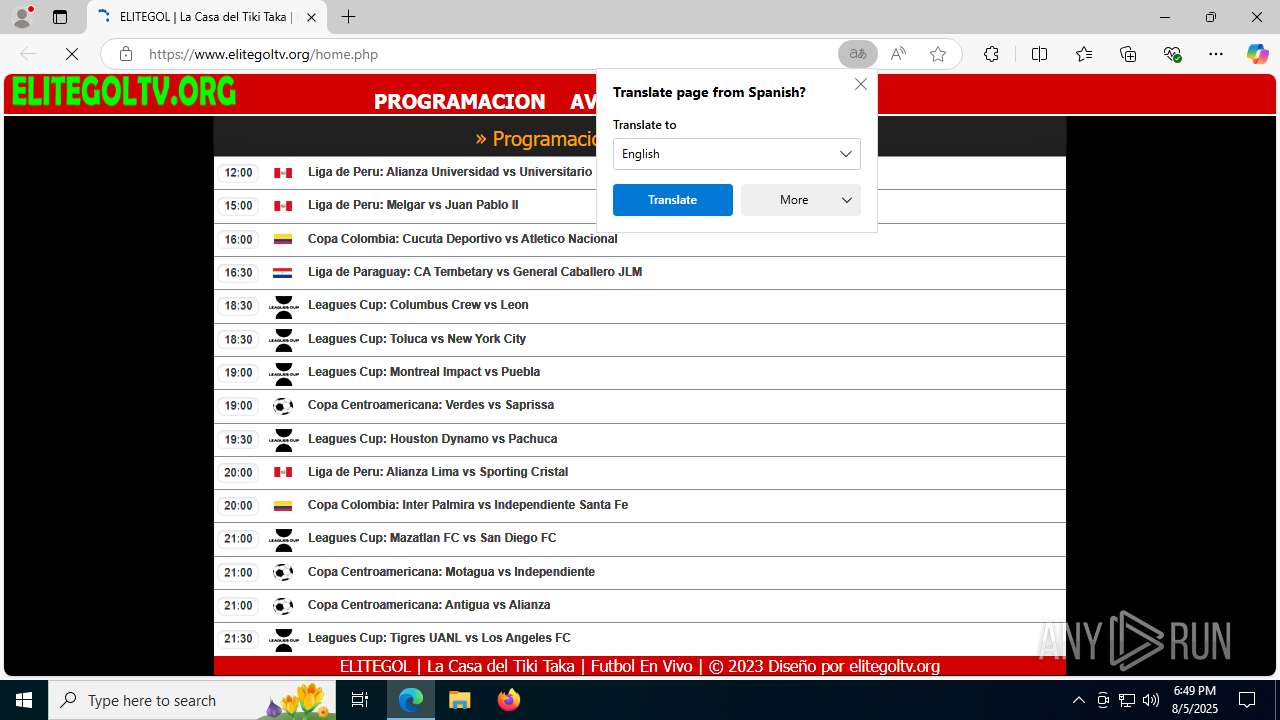Open Verdes vs Saprissa match

[431, 405]
